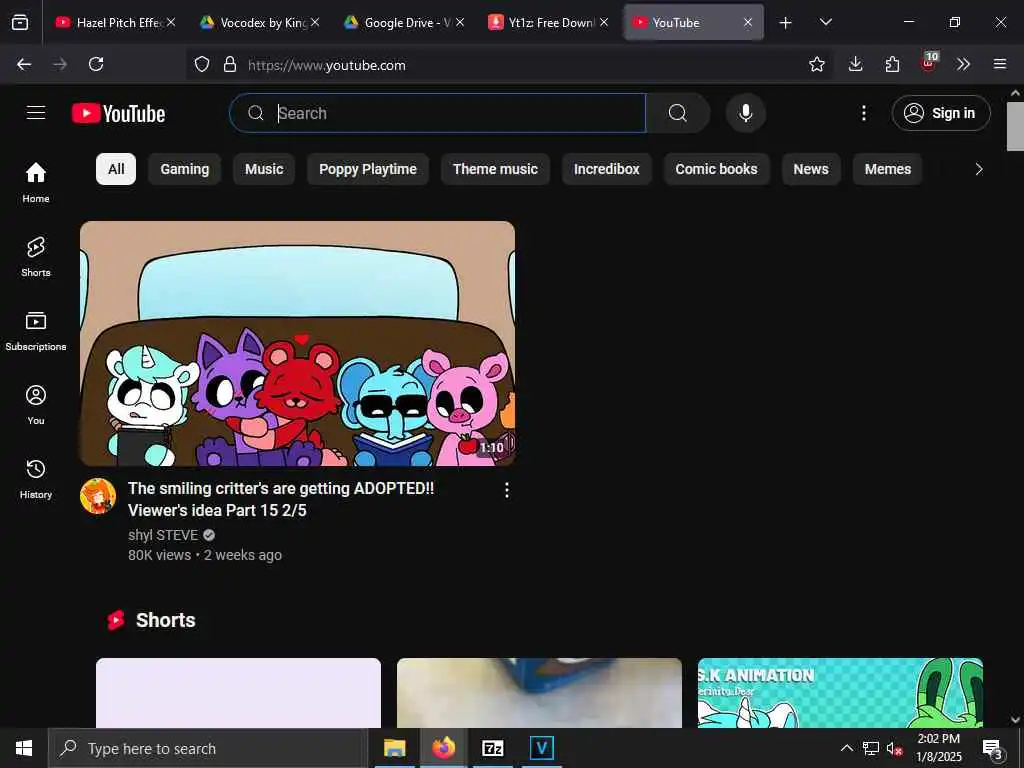The width and height of the screenshot is (1024, 768).
Task: Select the Poppy Playtime chip
Action: [368, 169]
